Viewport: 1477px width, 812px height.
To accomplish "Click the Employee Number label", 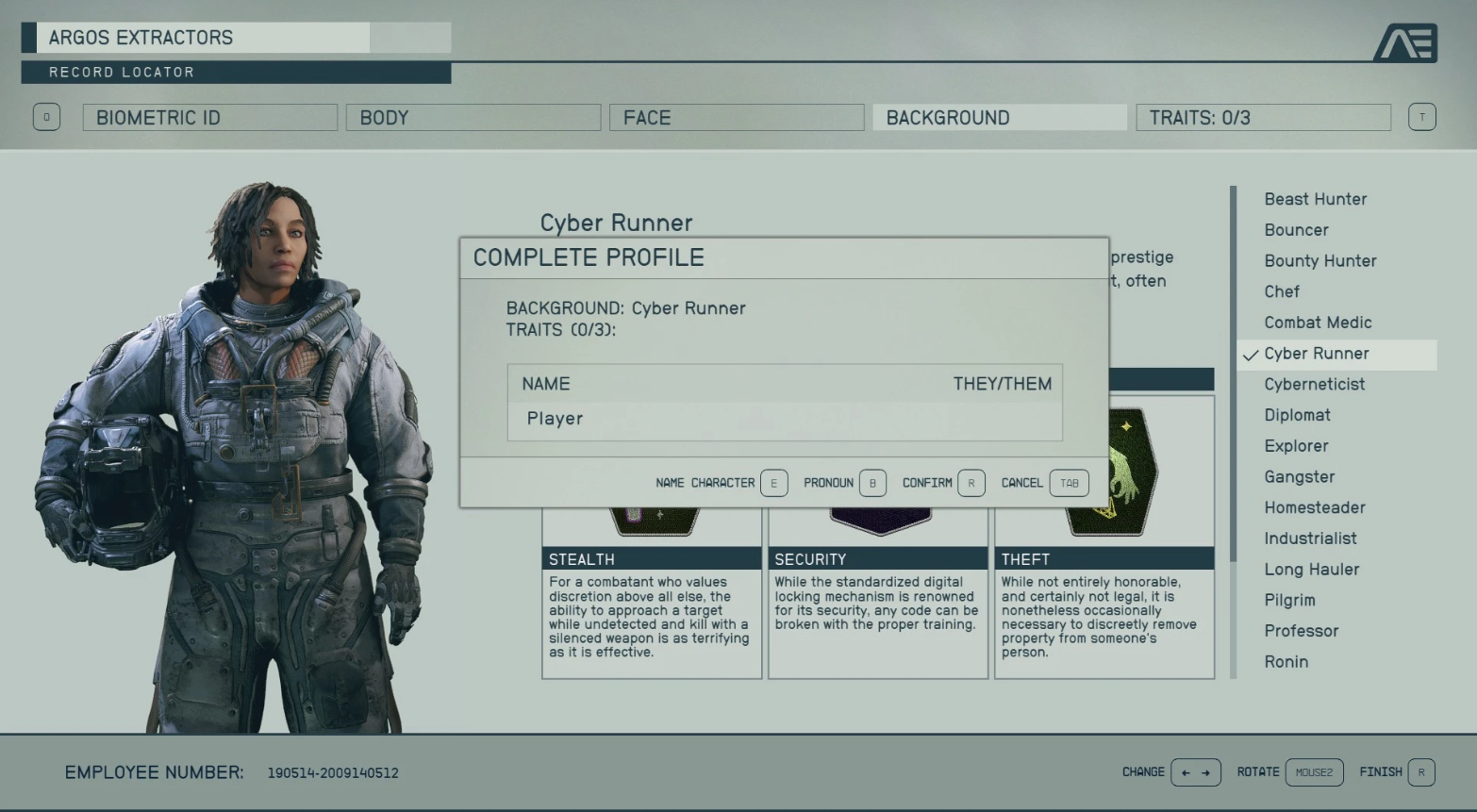I will click(154, 772).
